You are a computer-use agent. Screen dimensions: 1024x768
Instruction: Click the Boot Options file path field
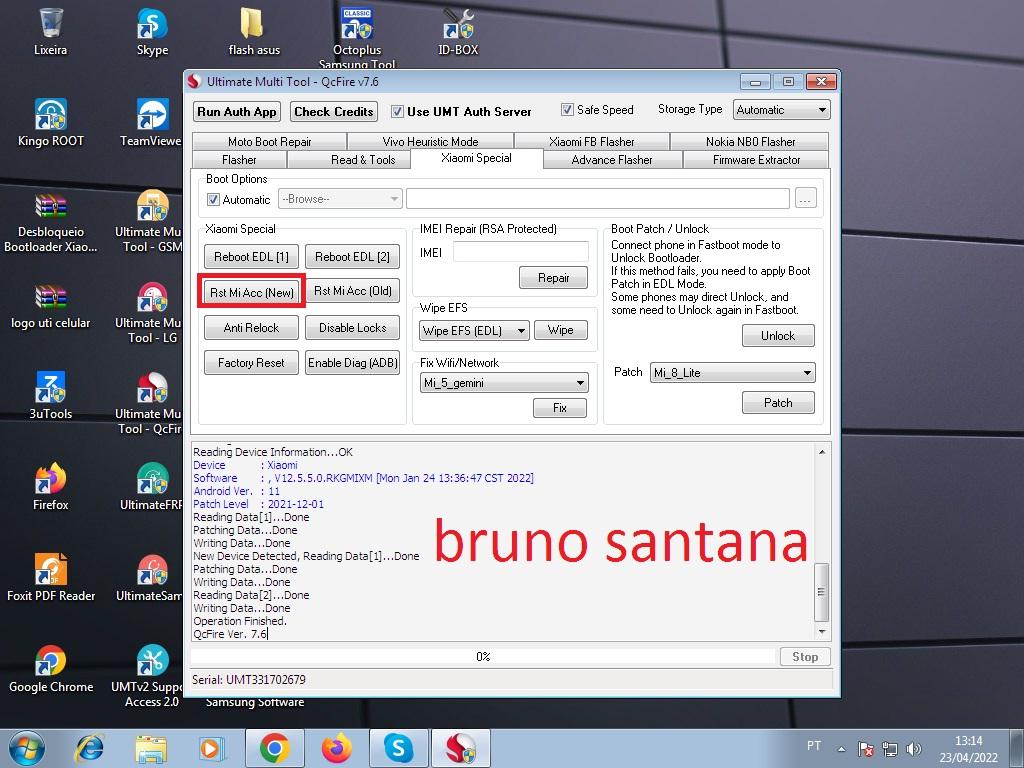click(x=598, y=199)
